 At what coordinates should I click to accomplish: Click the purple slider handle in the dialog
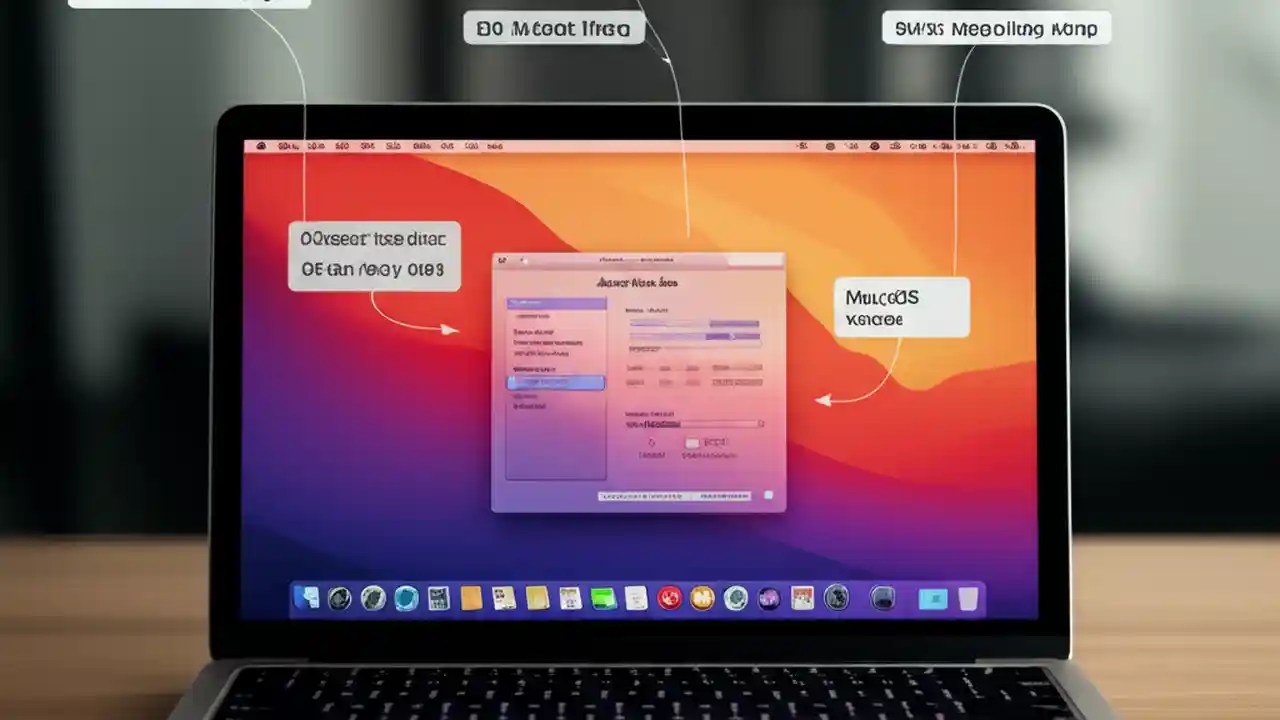tap(730, 337)
